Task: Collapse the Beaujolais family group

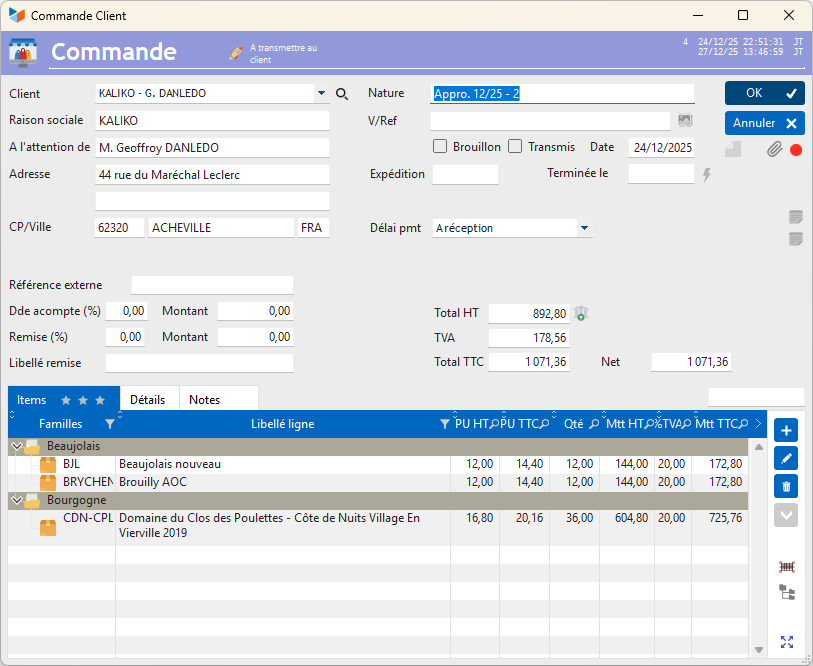Action: tap(16, 446)
